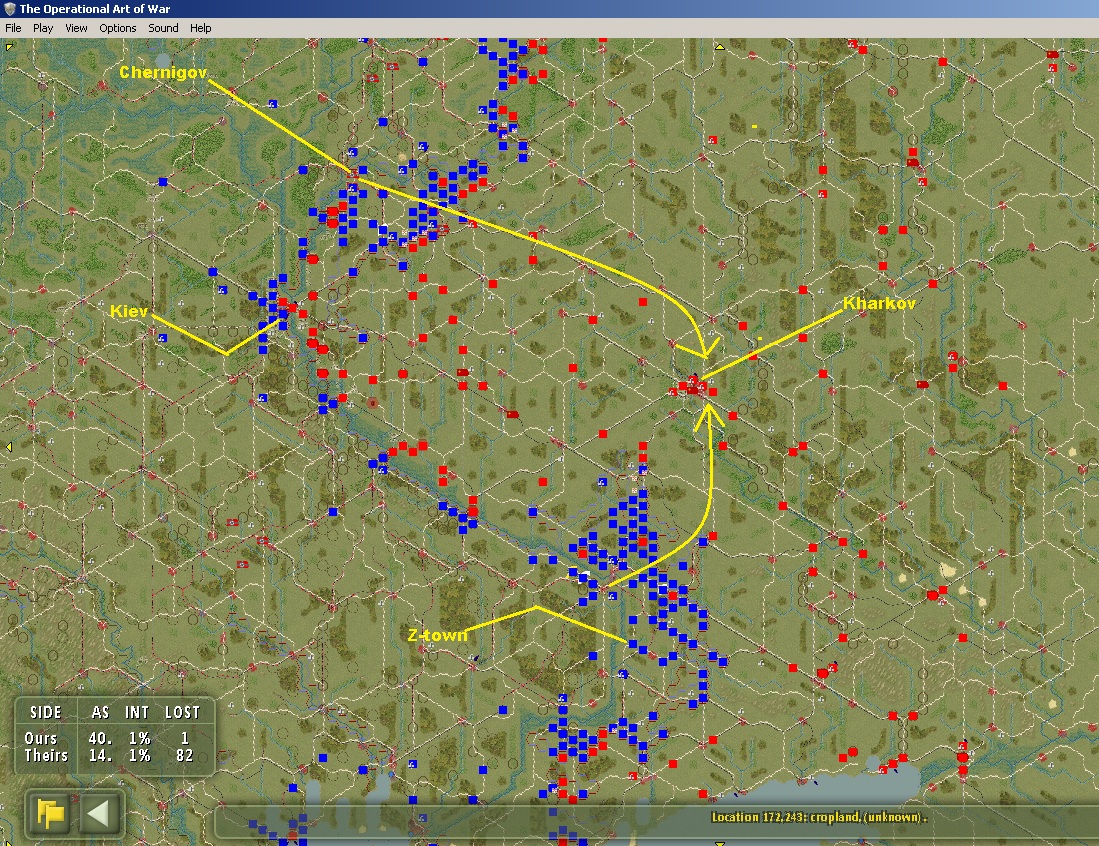Screen dimensions: 1099x846
Task: Open the View menu
Action: click(x=76, y=28)
